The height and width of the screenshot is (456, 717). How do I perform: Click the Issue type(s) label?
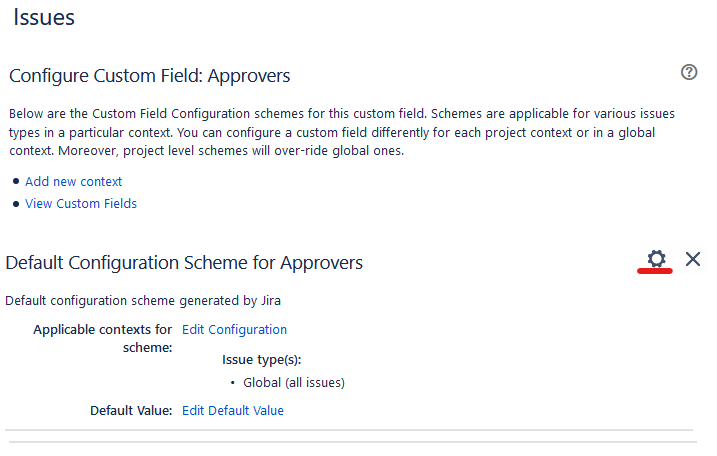click(262, 360)
